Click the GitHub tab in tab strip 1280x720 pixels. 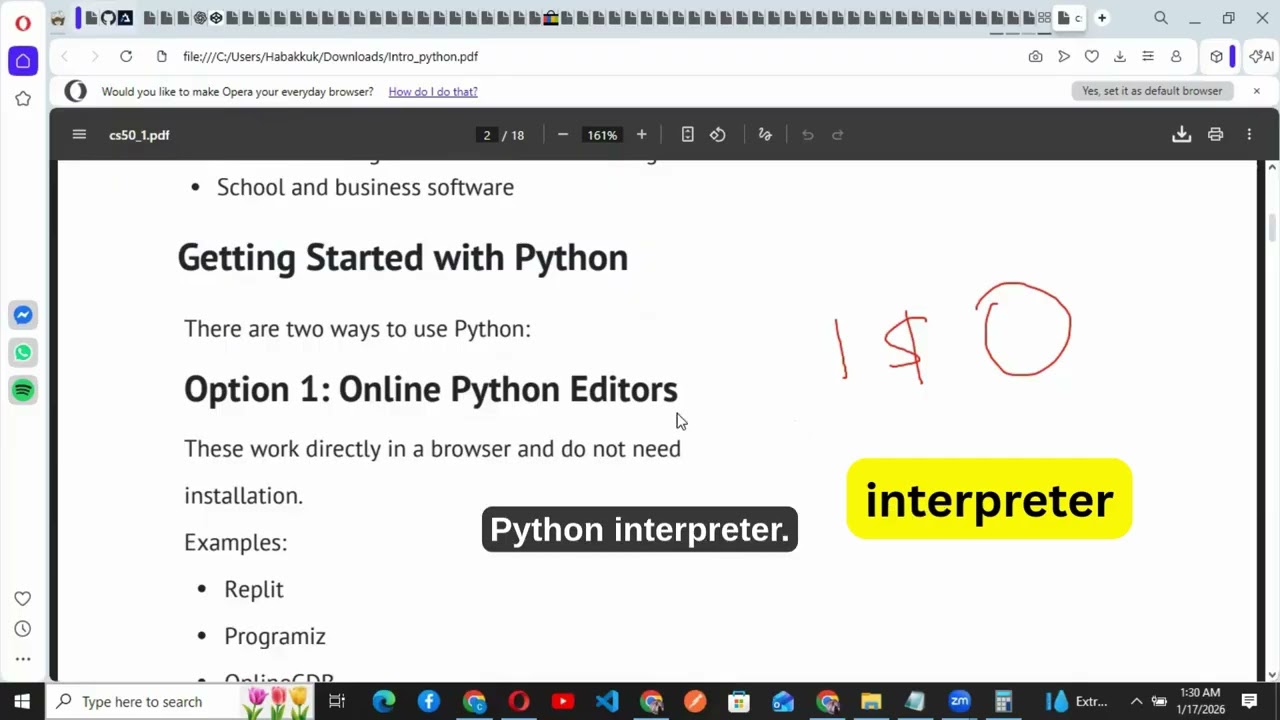coord(108,18)
